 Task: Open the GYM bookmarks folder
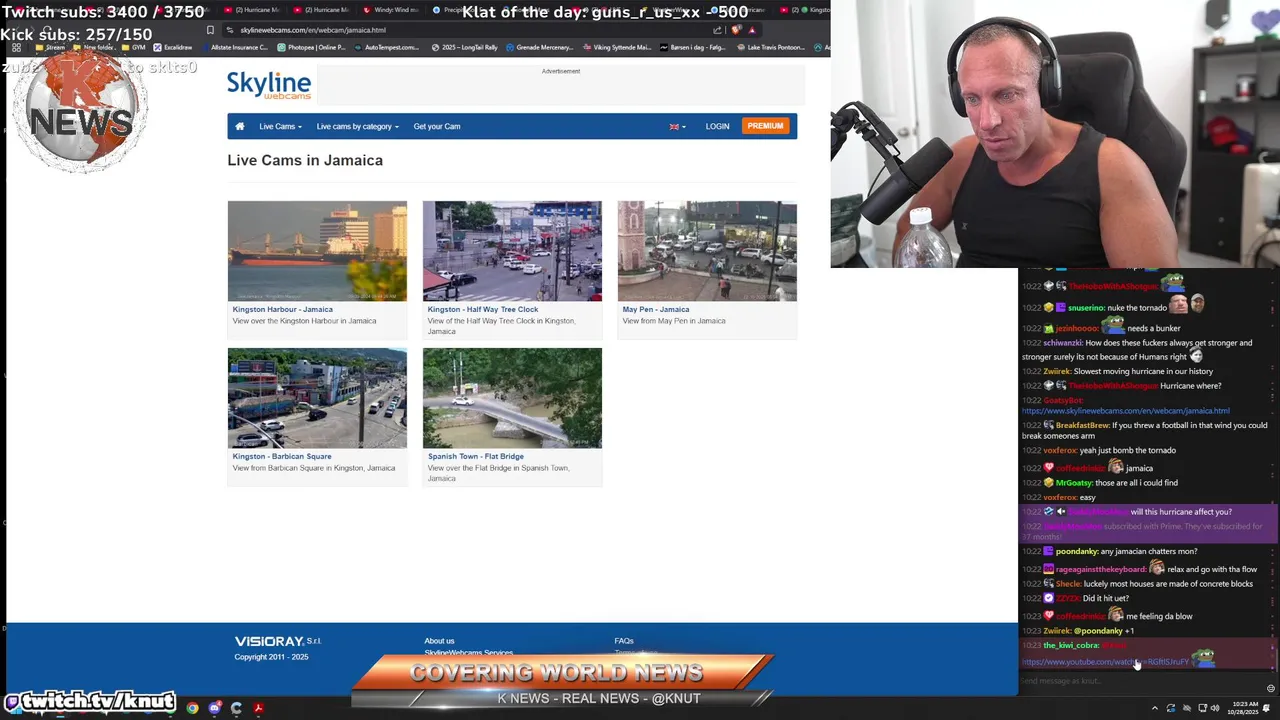coord(133,47)
